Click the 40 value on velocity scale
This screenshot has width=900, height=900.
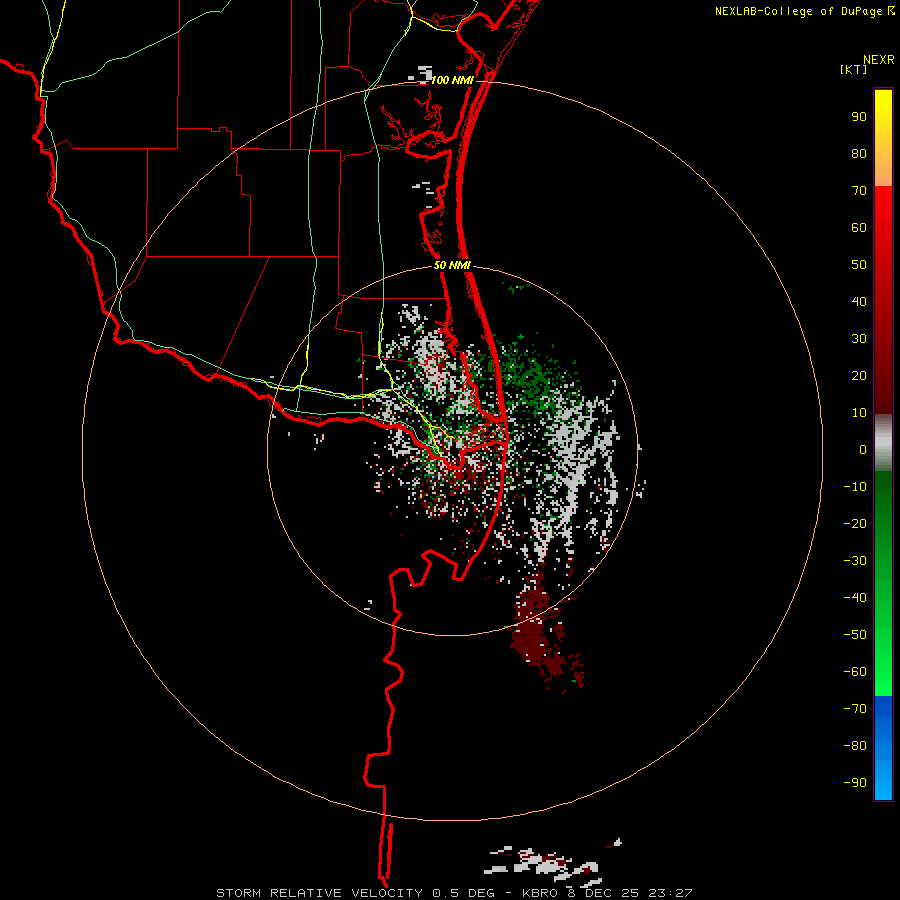click(859, 301)
